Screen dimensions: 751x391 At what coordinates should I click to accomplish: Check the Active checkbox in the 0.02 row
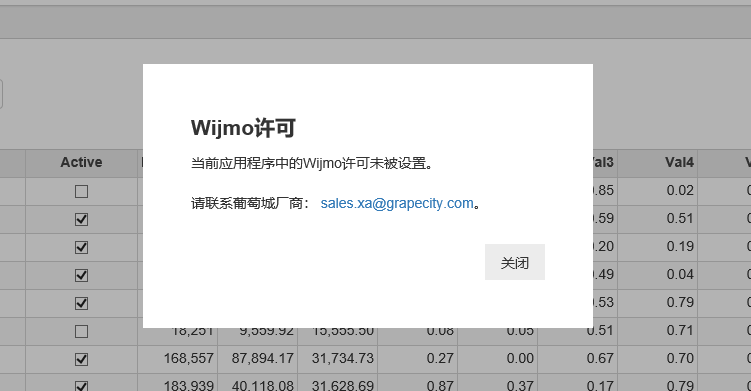pyautogui.click(x=81, y=192)
